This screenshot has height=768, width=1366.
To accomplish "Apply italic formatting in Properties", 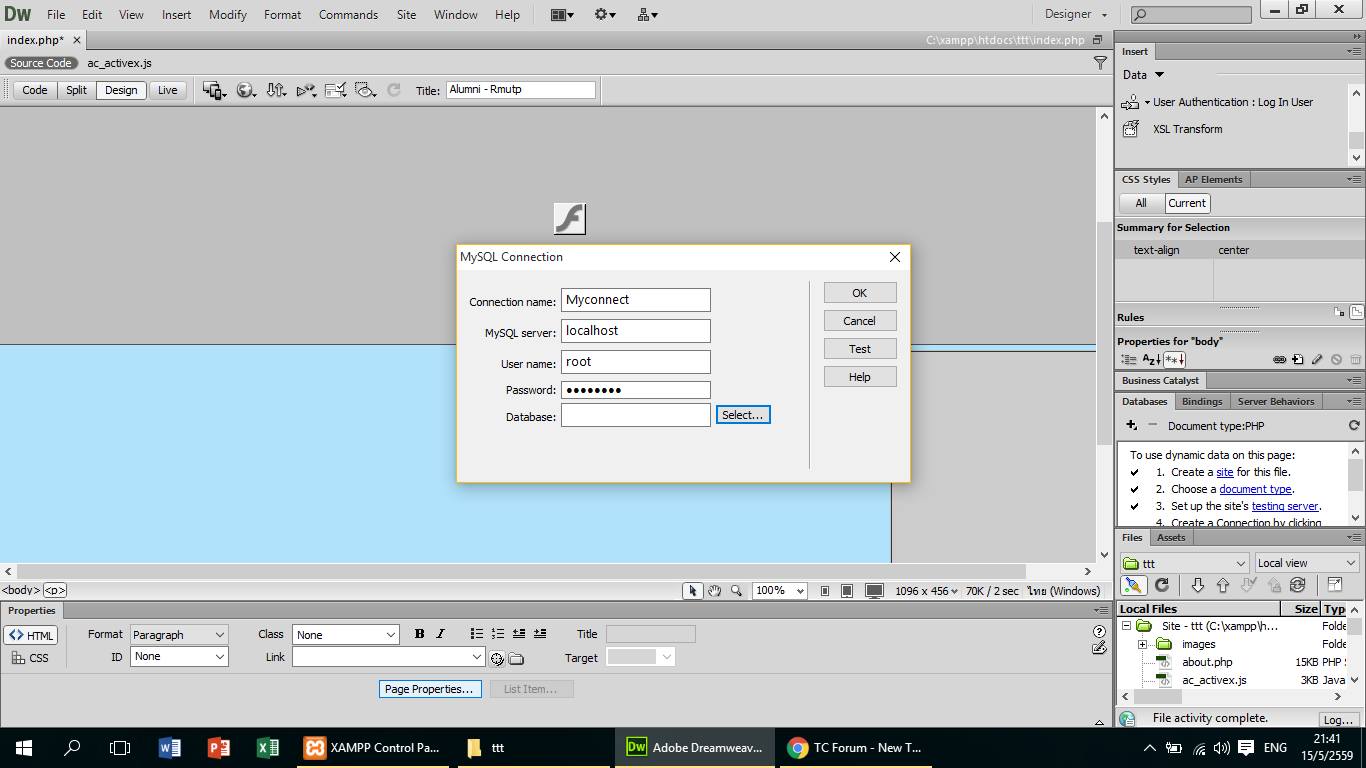I will coord(440,634).
